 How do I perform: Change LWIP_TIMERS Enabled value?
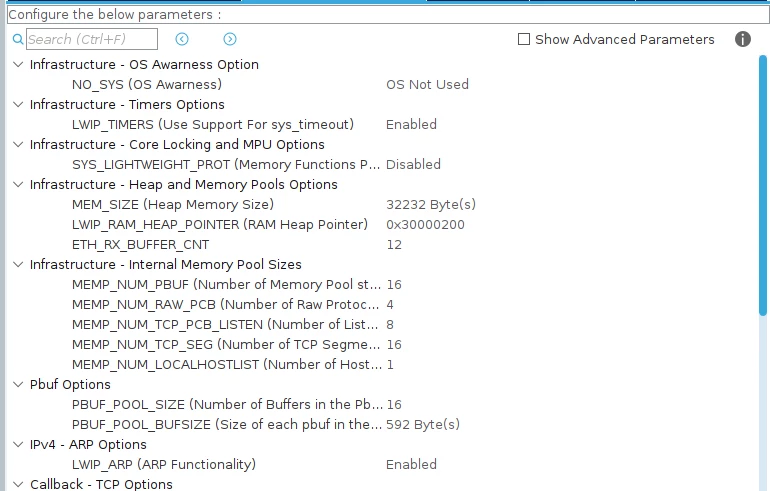click(411, 125)
